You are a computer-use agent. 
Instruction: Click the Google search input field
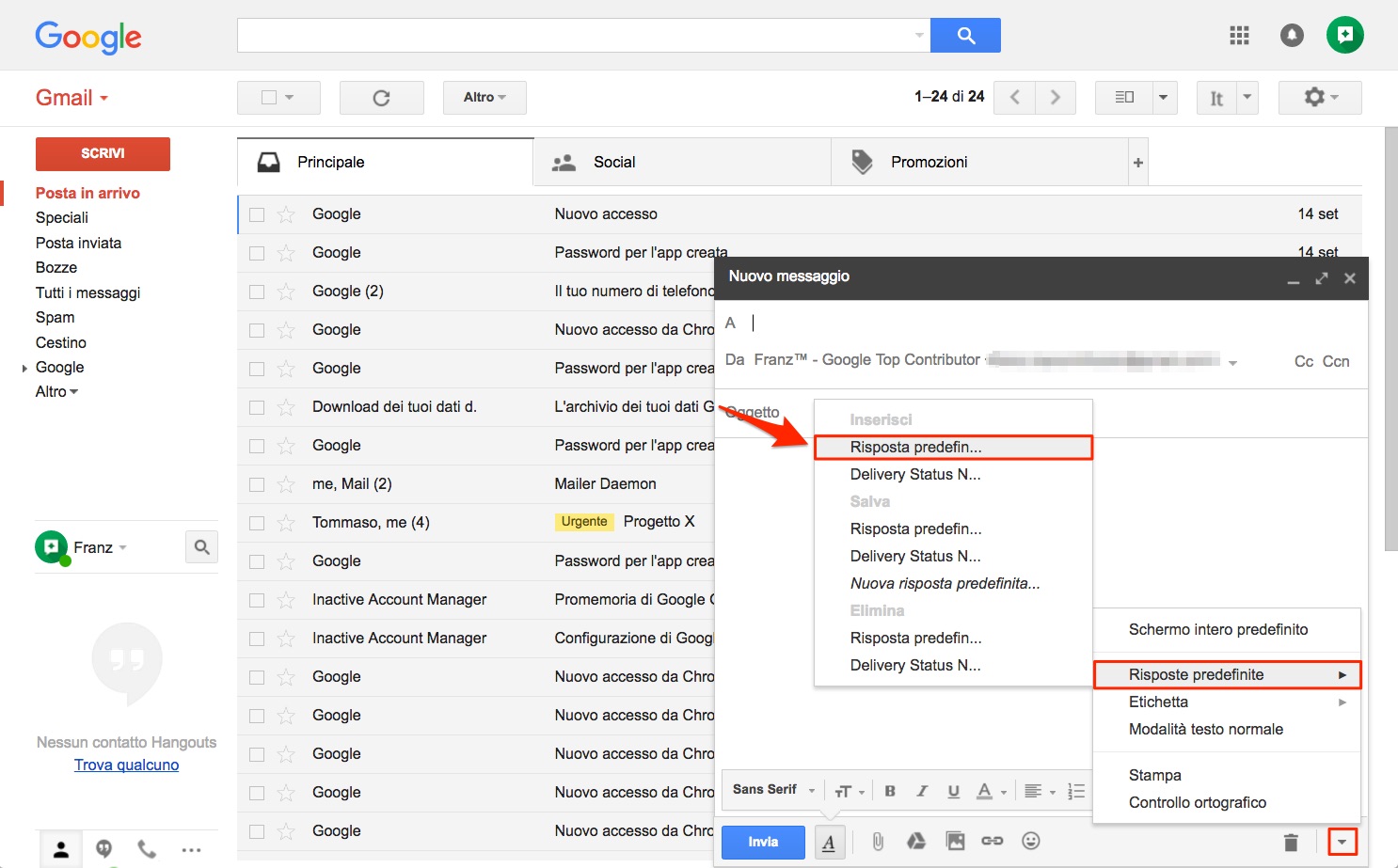[x=583, y=36]
